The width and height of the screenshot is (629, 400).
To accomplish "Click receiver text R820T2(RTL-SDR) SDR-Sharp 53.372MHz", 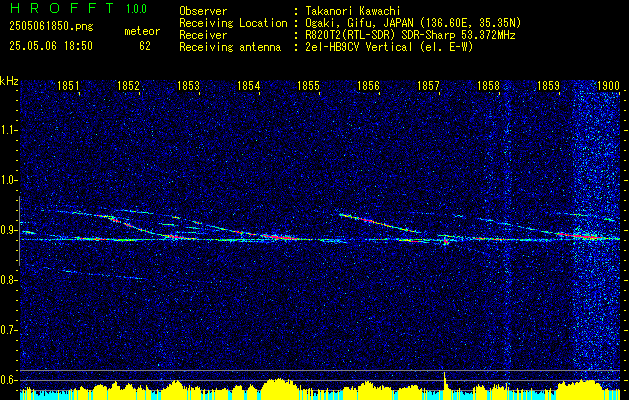I will (410, 35).
